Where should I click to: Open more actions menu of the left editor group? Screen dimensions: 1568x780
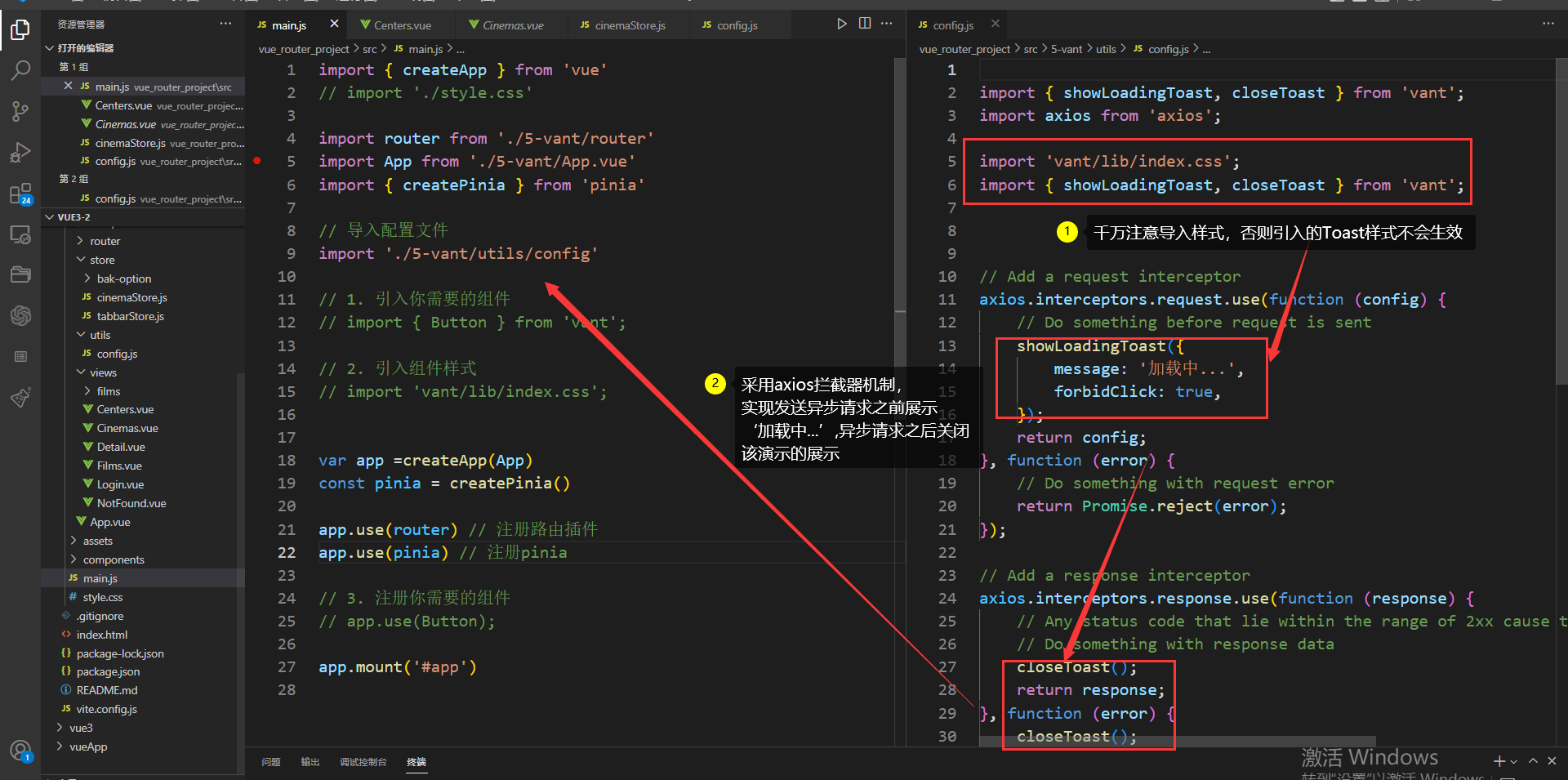click(x=887, y=24)
